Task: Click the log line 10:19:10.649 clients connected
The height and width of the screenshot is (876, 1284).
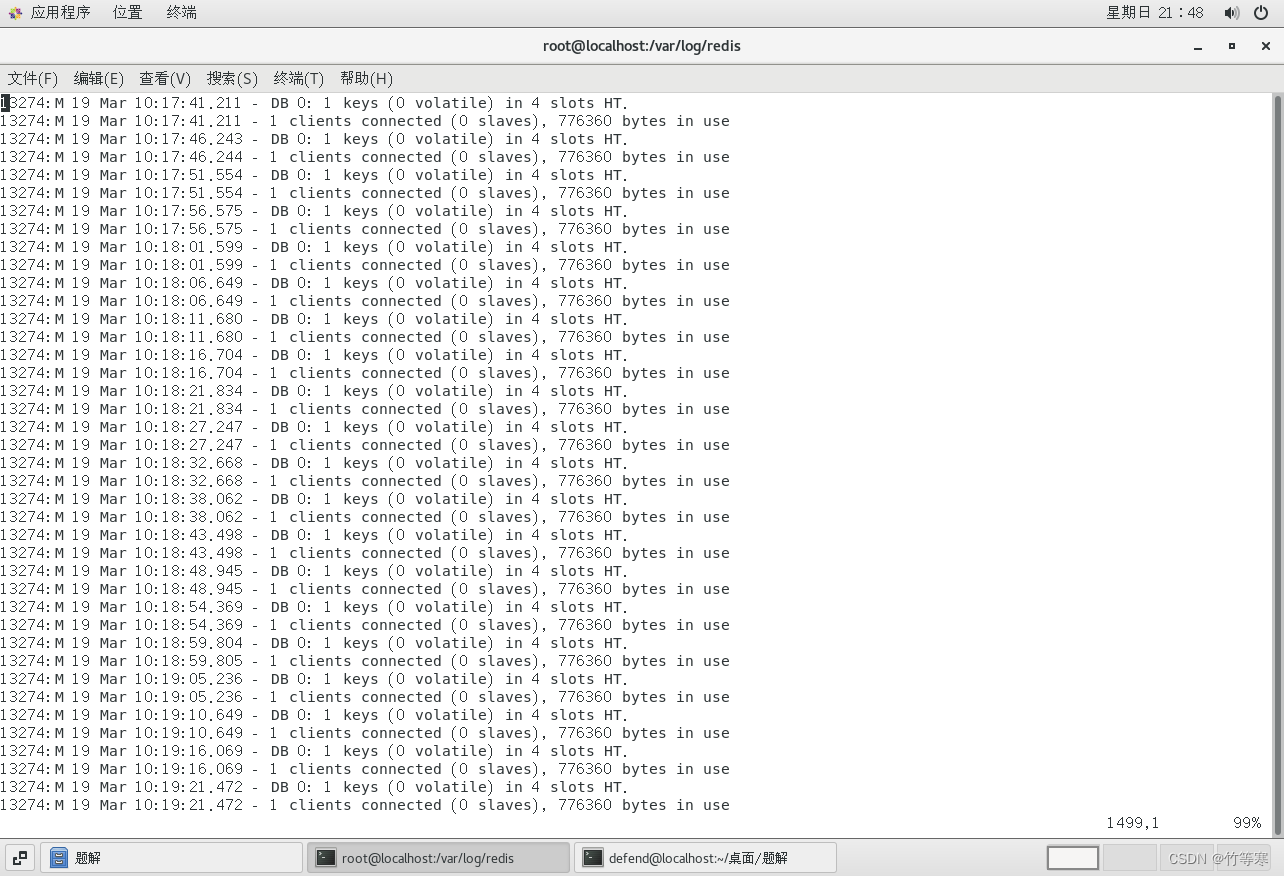Action: coord(365,733)
